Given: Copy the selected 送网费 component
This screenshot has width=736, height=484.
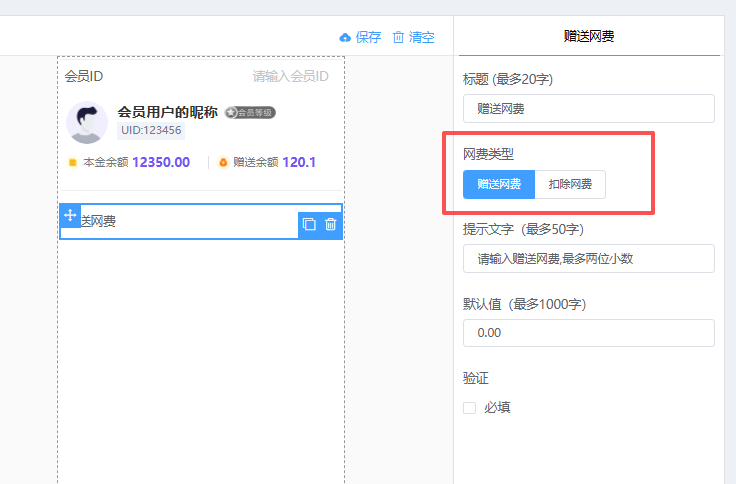Looking at the screenshot, I should click(309, 224).
